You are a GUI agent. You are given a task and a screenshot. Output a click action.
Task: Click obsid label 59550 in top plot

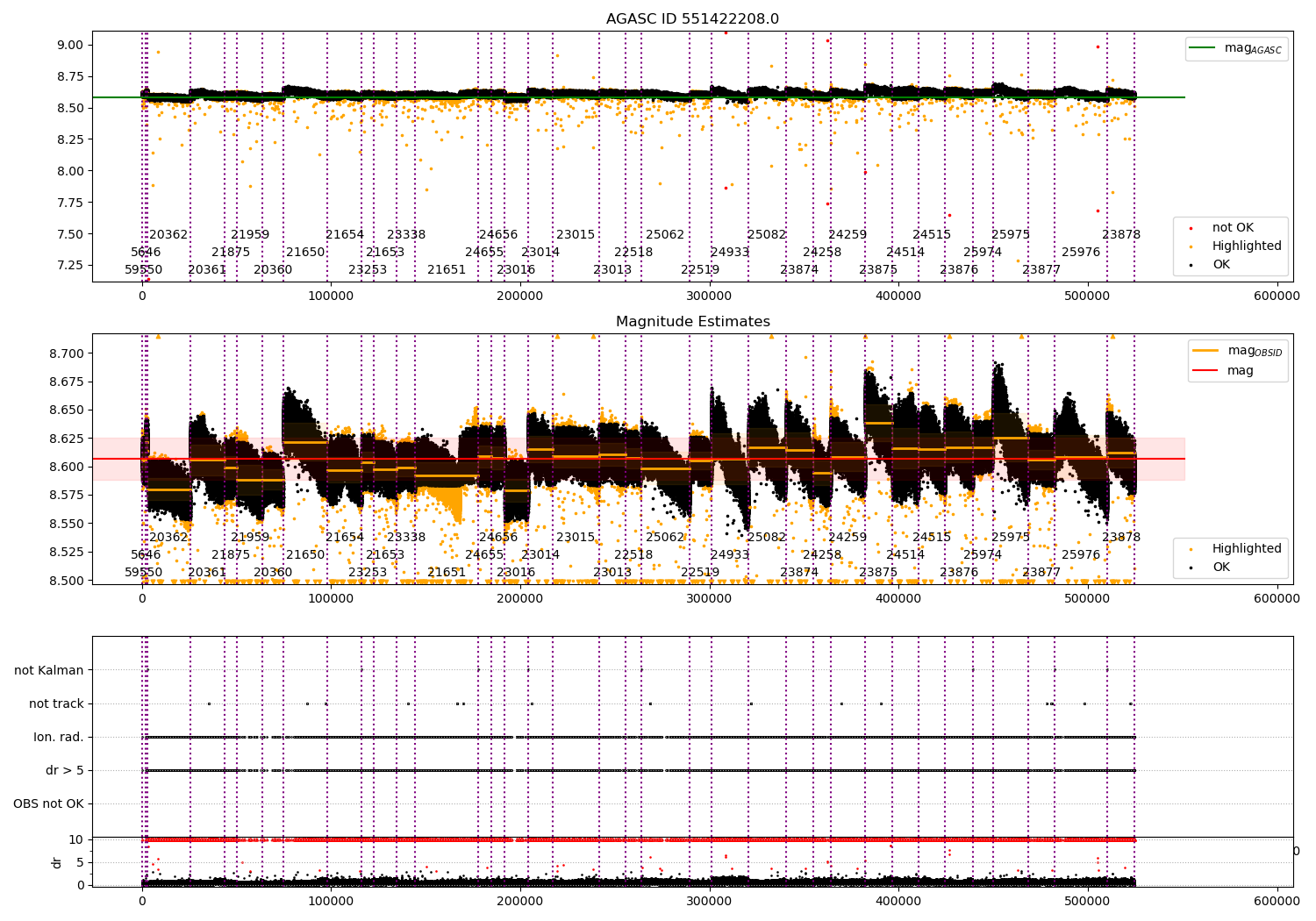[x=144, y=269]
